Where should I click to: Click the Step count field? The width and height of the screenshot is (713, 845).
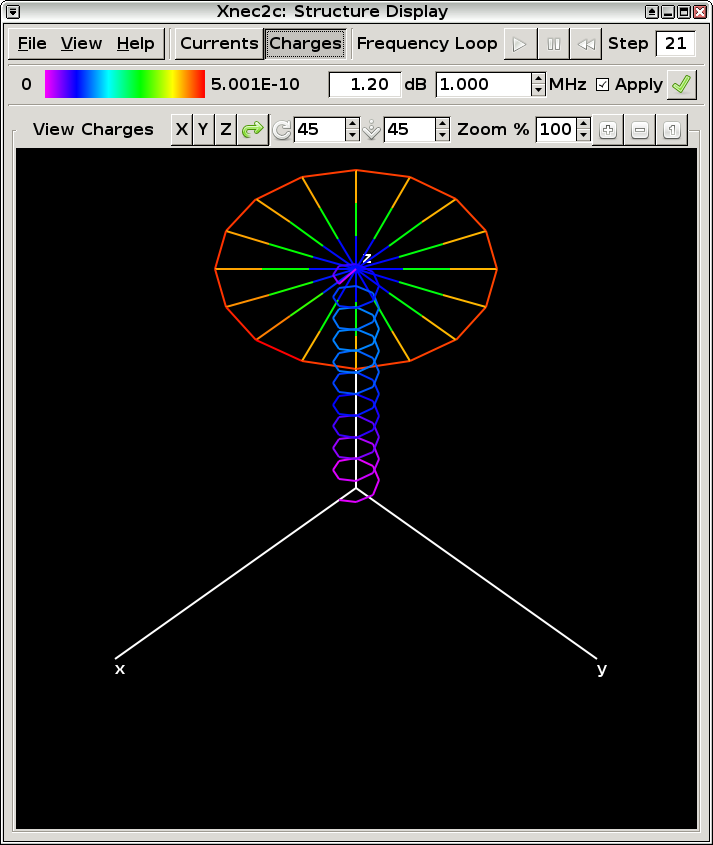[675, 44]
